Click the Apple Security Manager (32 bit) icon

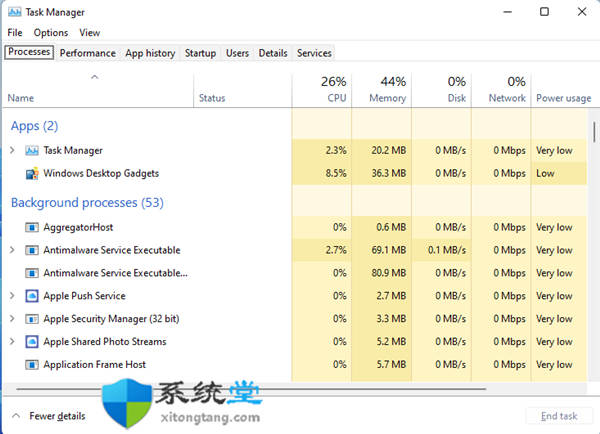tap(32, 319)
